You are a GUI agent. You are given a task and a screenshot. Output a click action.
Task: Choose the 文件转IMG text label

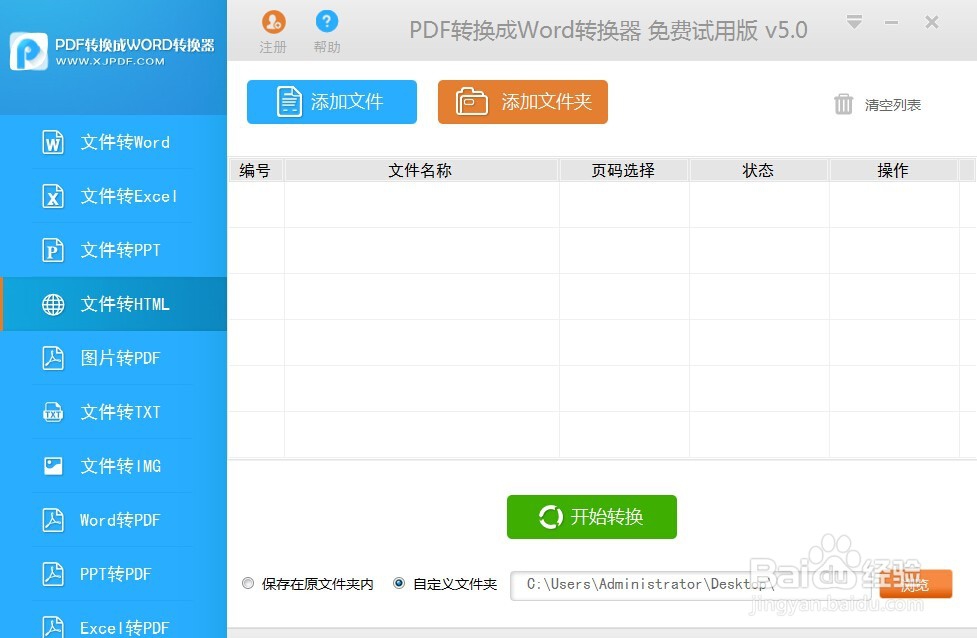click(x=120, y=466)
